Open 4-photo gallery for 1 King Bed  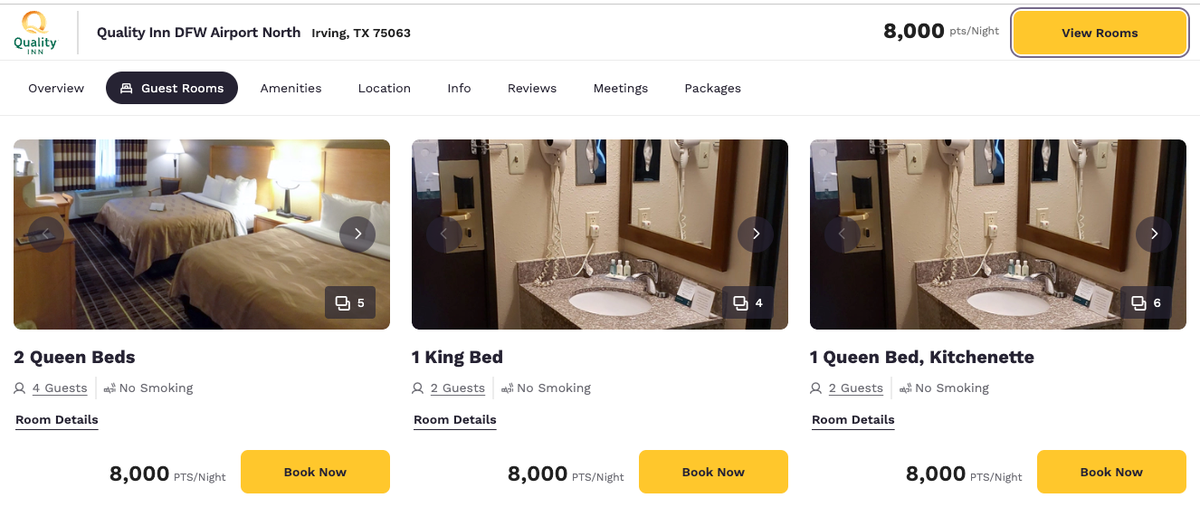pos(748,303)
